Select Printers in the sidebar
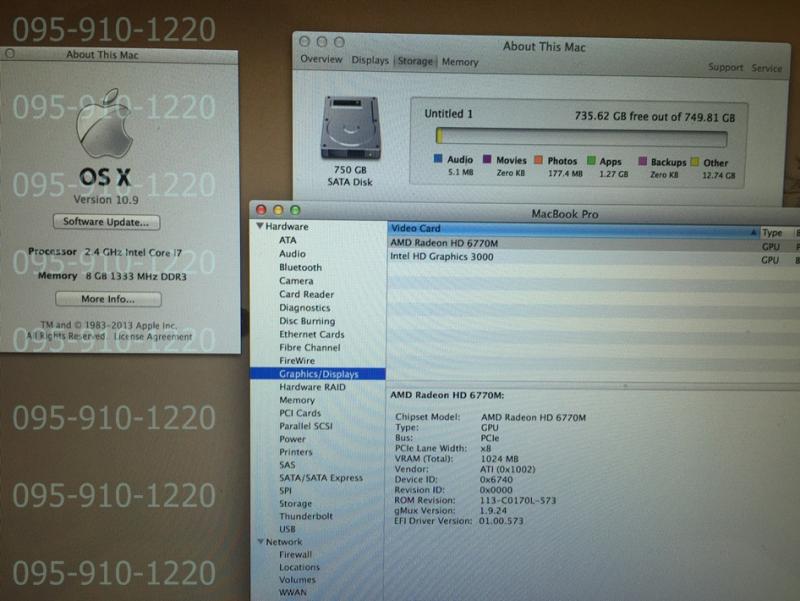The height and width of the screenshot is (601, 800). (295, 452)
